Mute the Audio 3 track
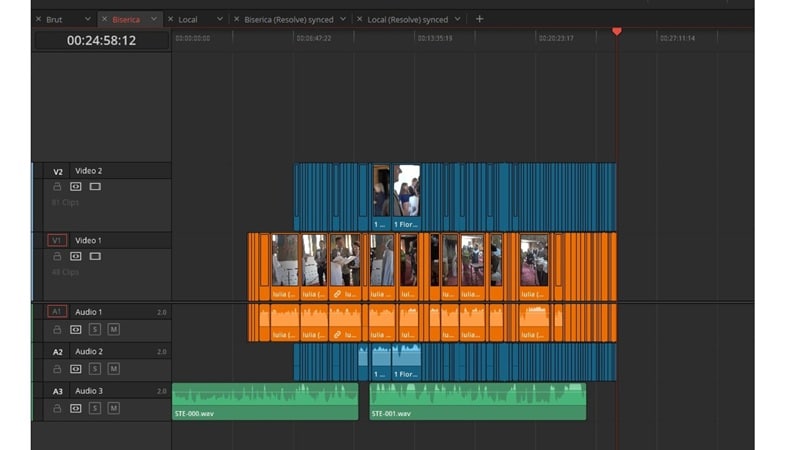 (114, 408)
